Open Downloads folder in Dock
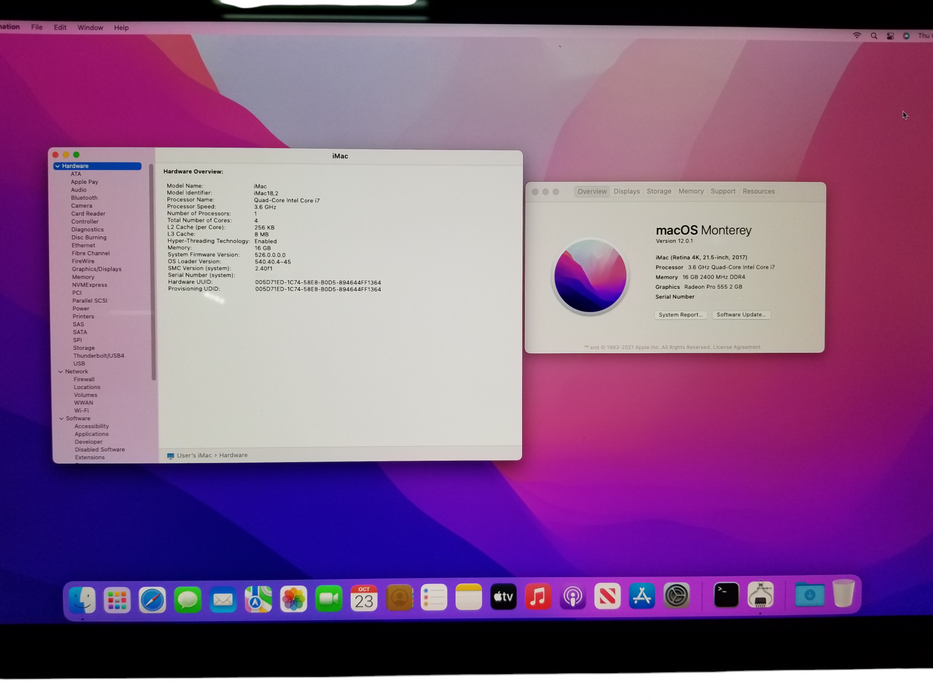 point(809,594)
